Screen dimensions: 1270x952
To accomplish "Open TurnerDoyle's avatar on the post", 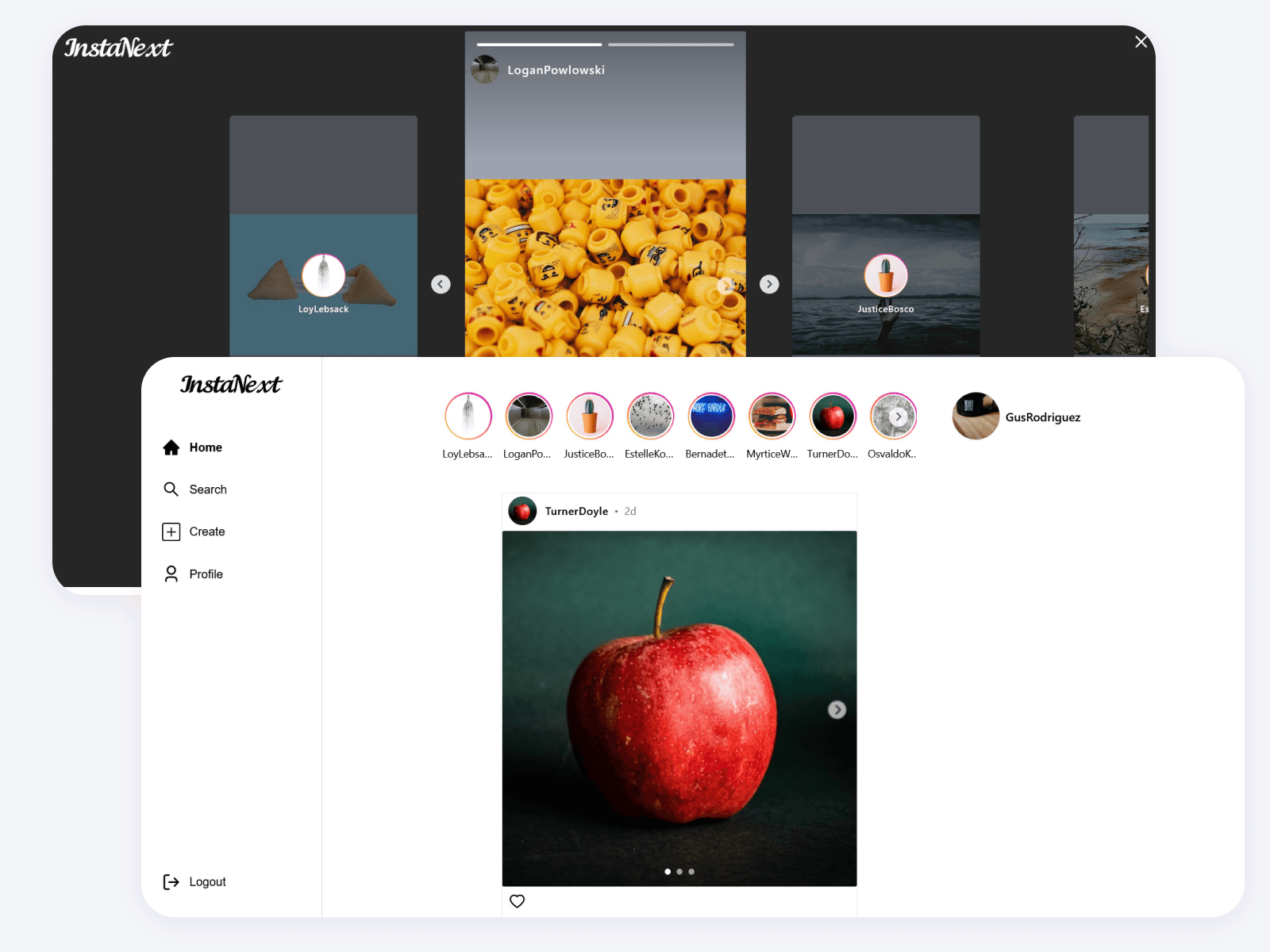I will coord(522,511).
